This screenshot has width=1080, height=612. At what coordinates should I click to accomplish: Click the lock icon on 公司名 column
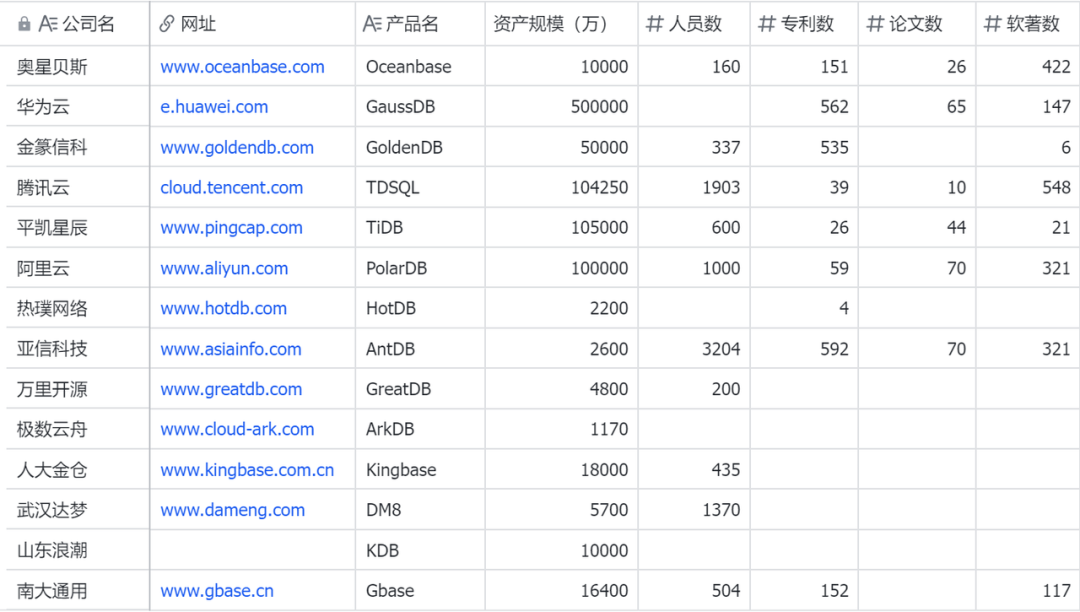pos(25,24)
